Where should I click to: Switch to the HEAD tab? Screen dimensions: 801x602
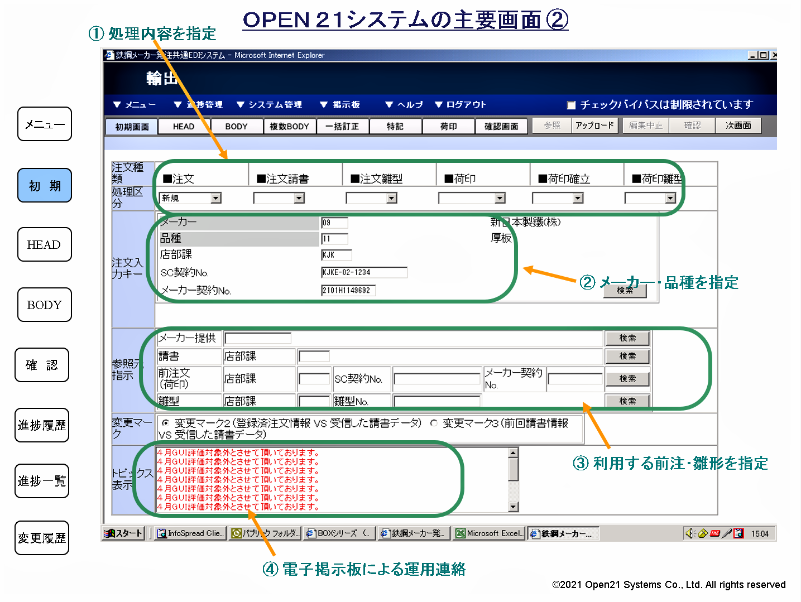coord(183,126)
